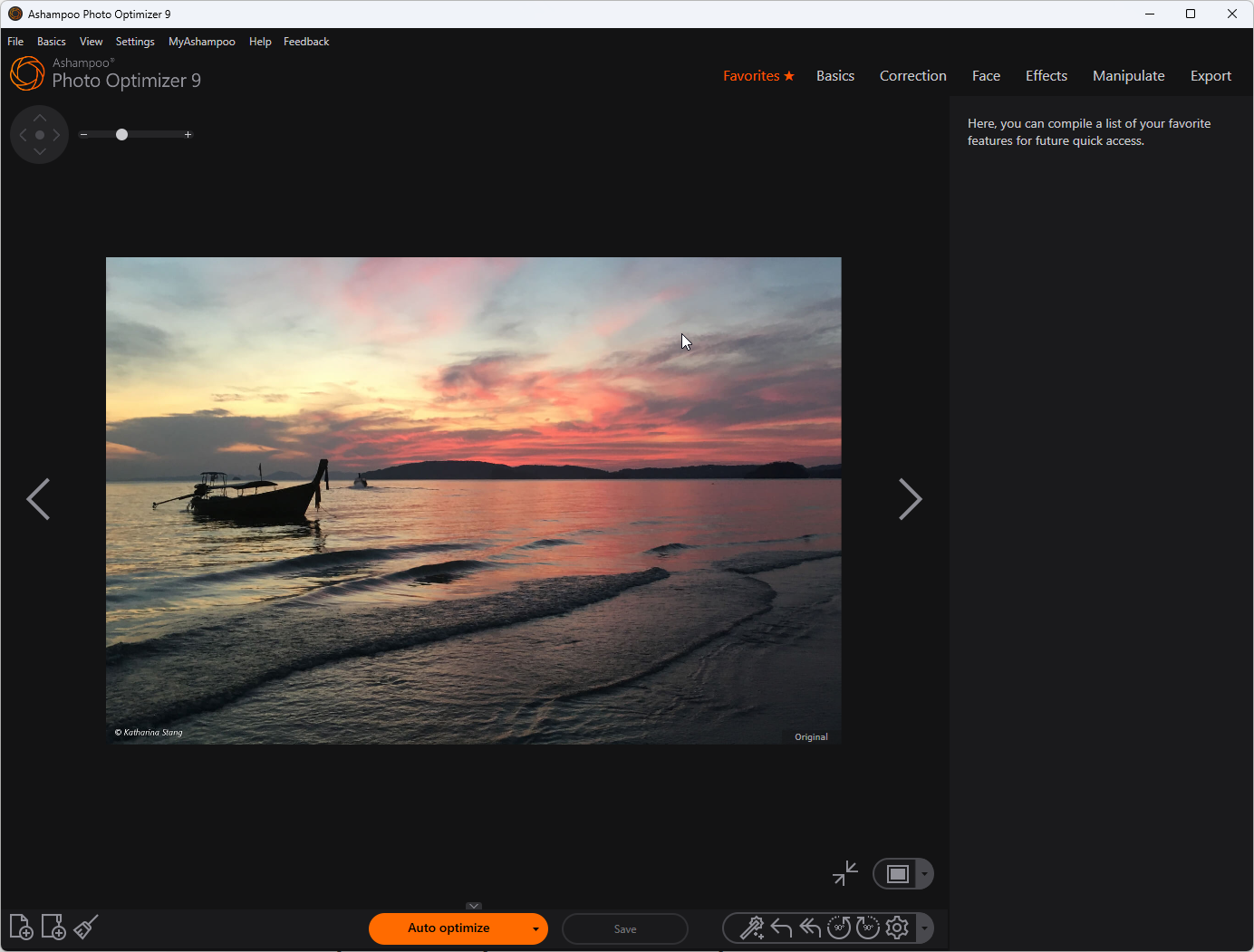The height and width of the screenshot is (952, 1254).
Task: Rotate image 90 degrees clockwise
Action: [x=868, y=928]
